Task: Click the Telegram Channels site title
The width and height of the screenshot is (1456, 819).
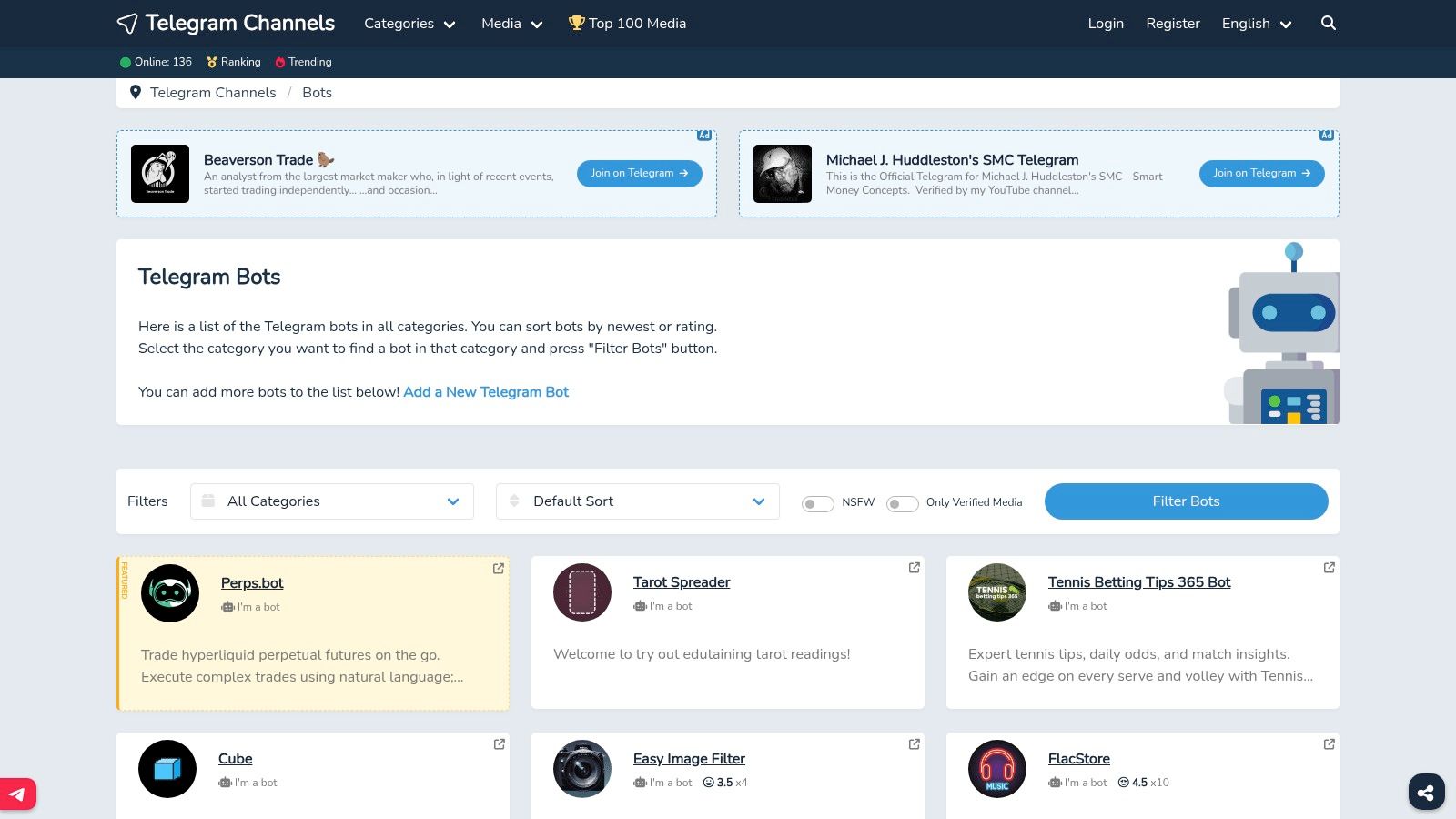Action: tap(240, 24)
